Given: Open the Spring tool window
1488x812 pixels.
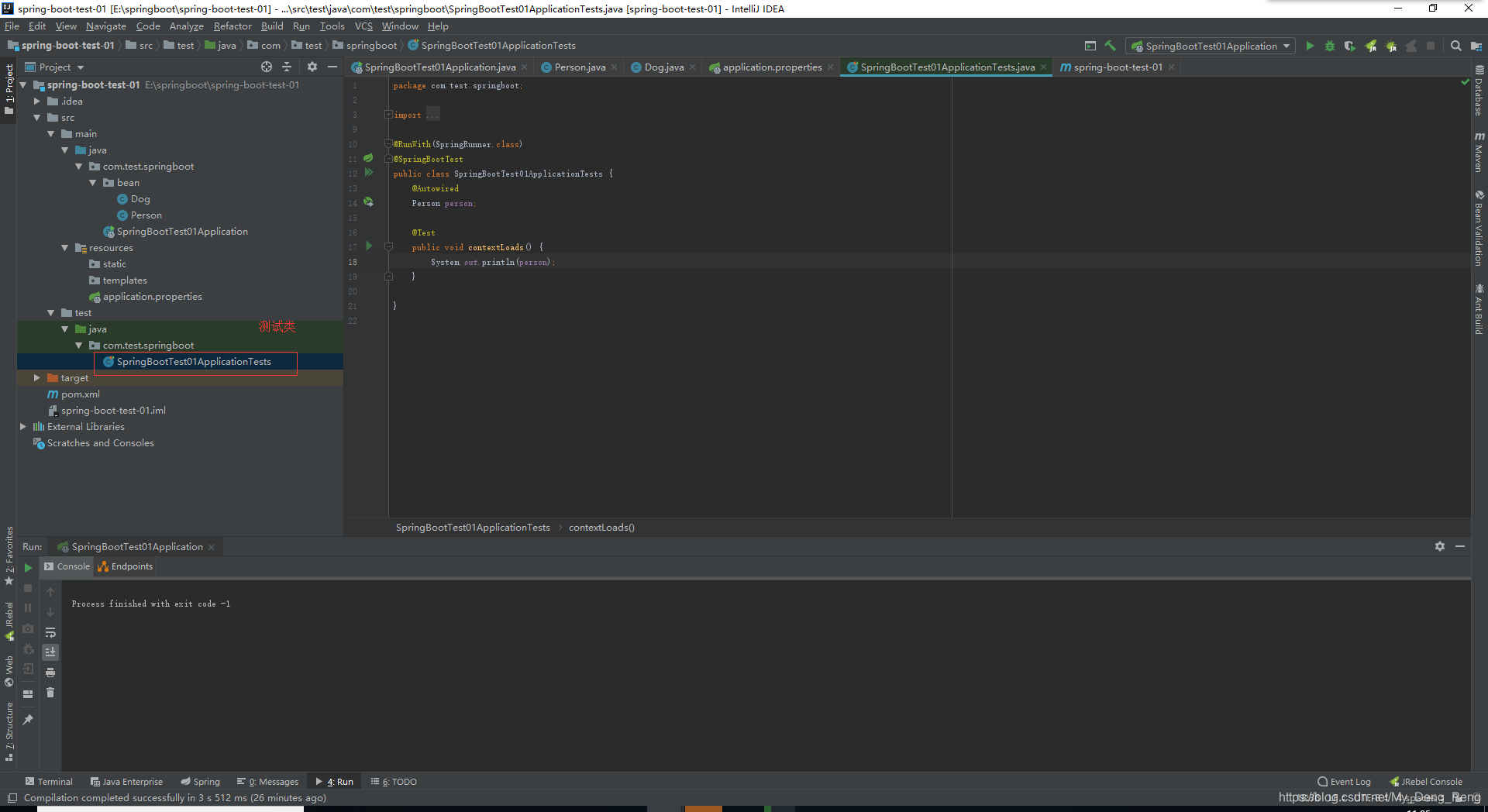Looking at the screenshot, I should click(201, 782).
